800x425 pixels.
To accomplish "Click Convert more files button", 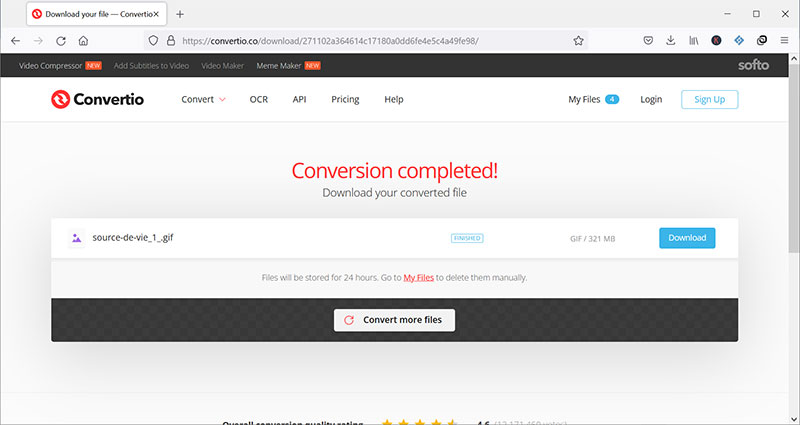I will [x=395, y=320].
